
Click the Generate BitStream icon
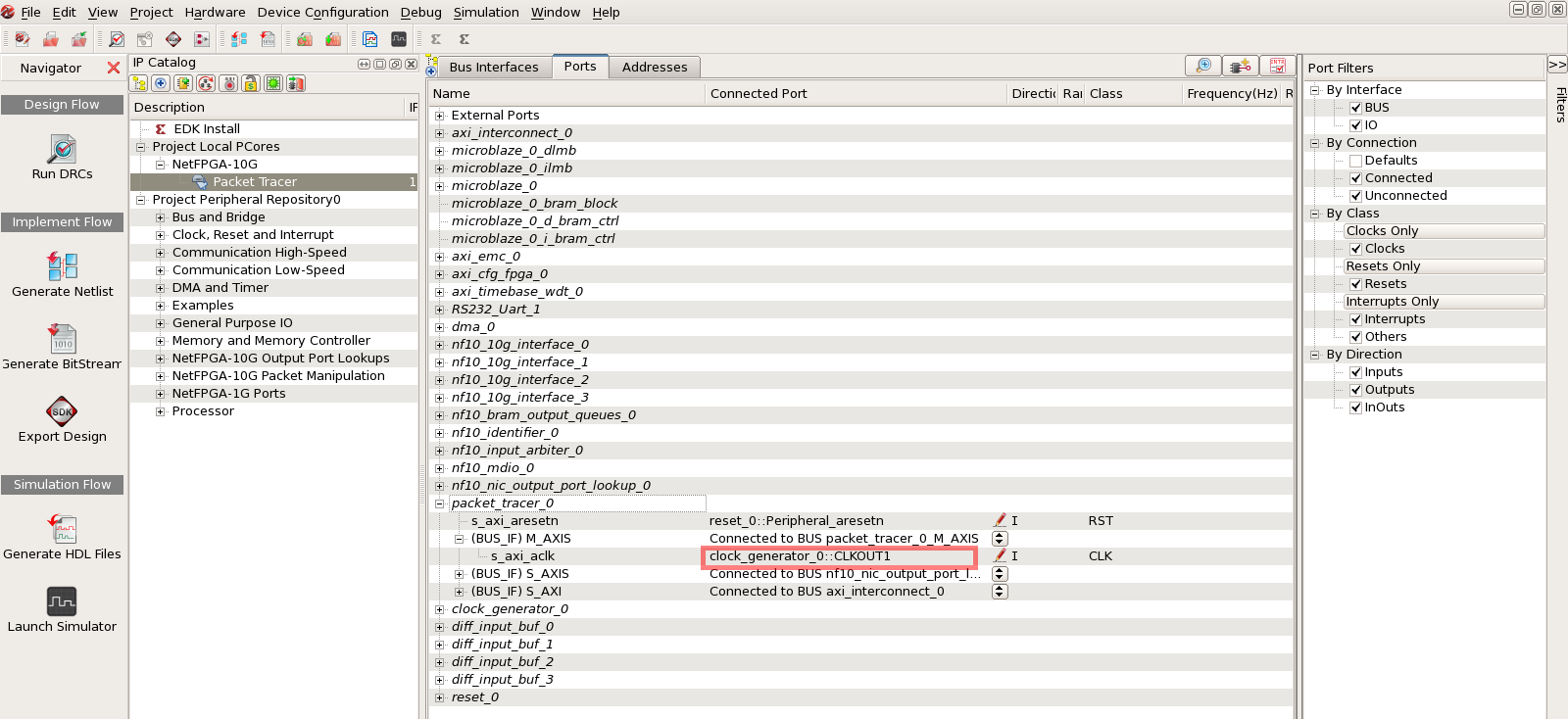(62, 339)
